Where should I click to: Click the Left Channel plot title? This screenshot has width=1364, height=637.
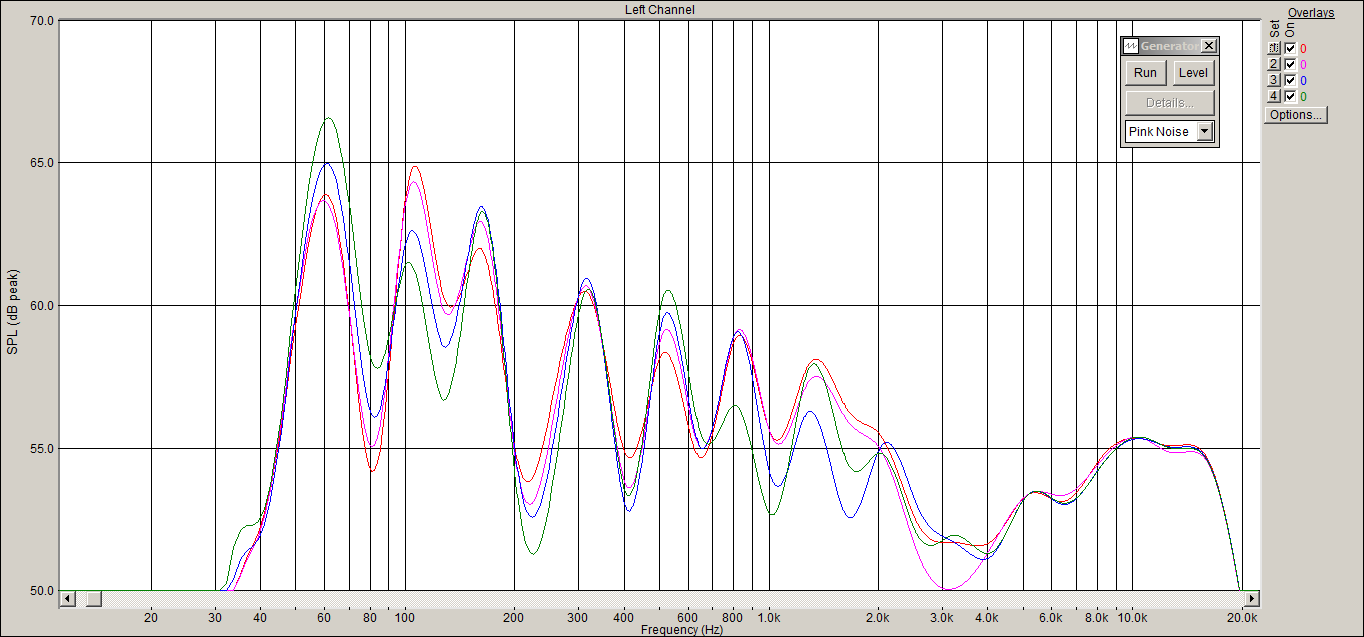pos(659,10)
